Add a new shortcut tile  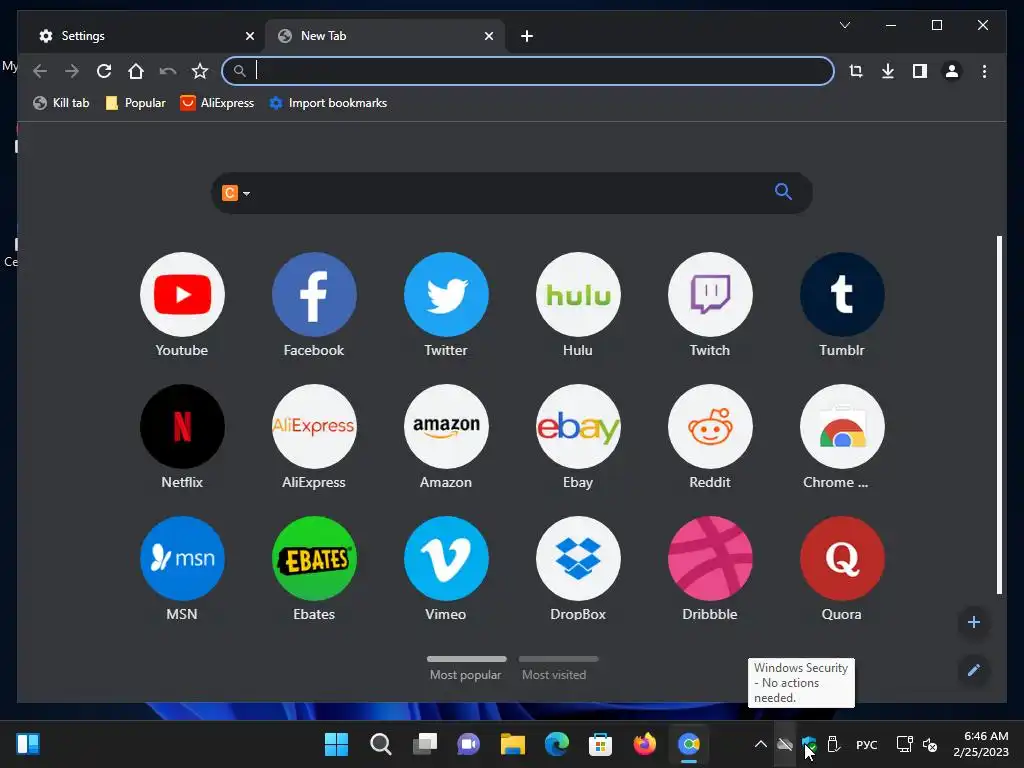click(973, 622)
